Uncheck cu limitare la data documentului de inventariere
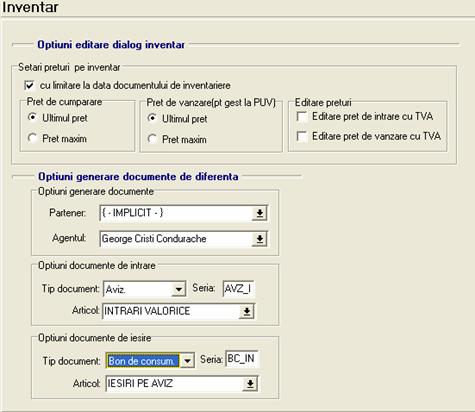 tap(29, 86)
